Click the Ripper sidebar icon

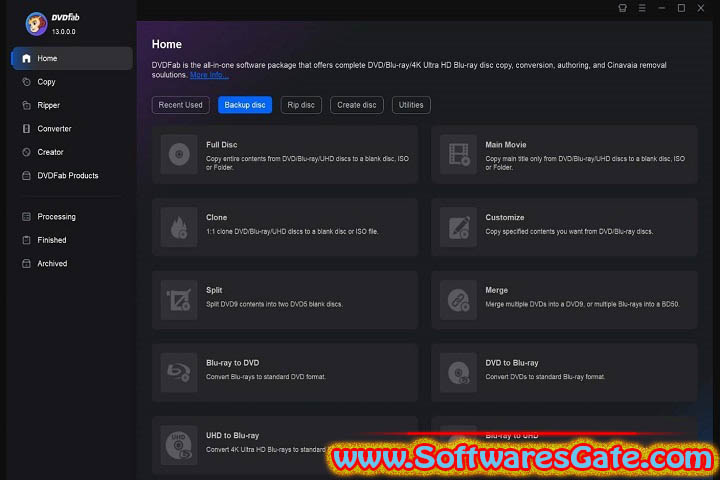tap(26, 105)
